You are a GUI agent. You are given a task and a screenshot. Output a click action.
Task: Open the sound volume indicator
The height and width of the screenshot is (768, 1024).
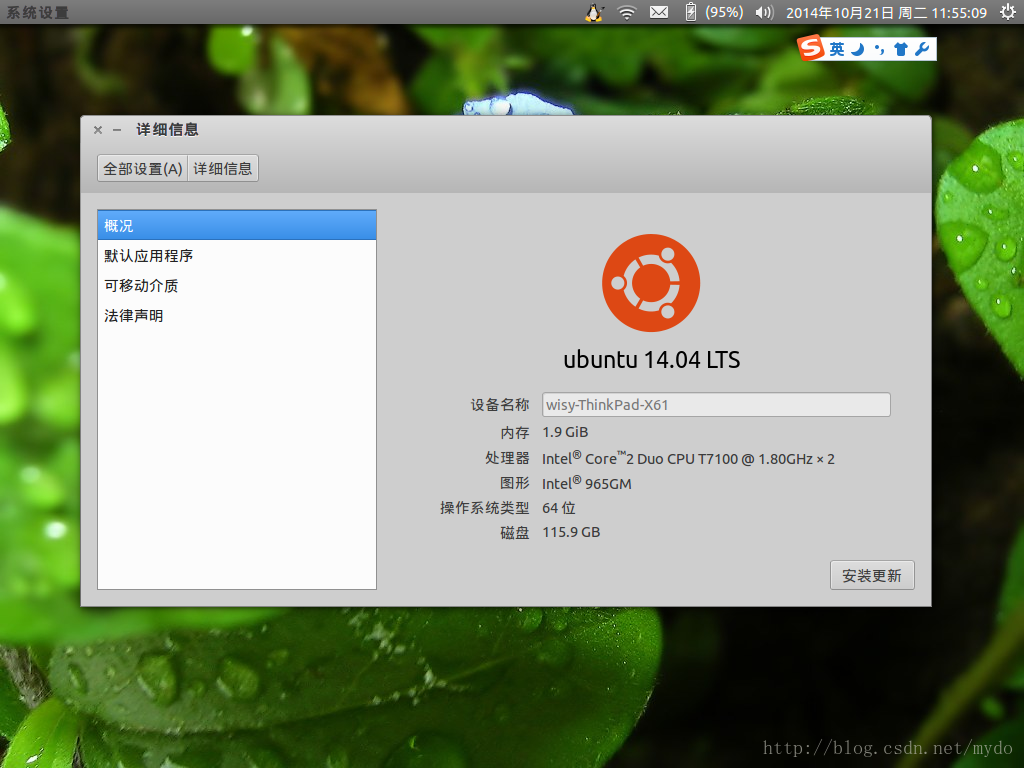click(764, 12)
